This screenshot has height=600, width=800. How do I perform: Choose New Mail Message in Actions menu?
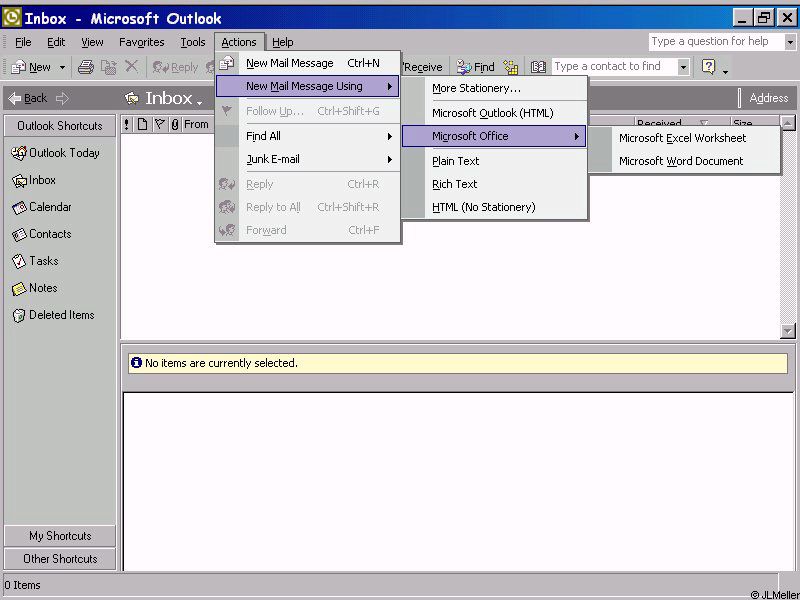pos(308,63)
